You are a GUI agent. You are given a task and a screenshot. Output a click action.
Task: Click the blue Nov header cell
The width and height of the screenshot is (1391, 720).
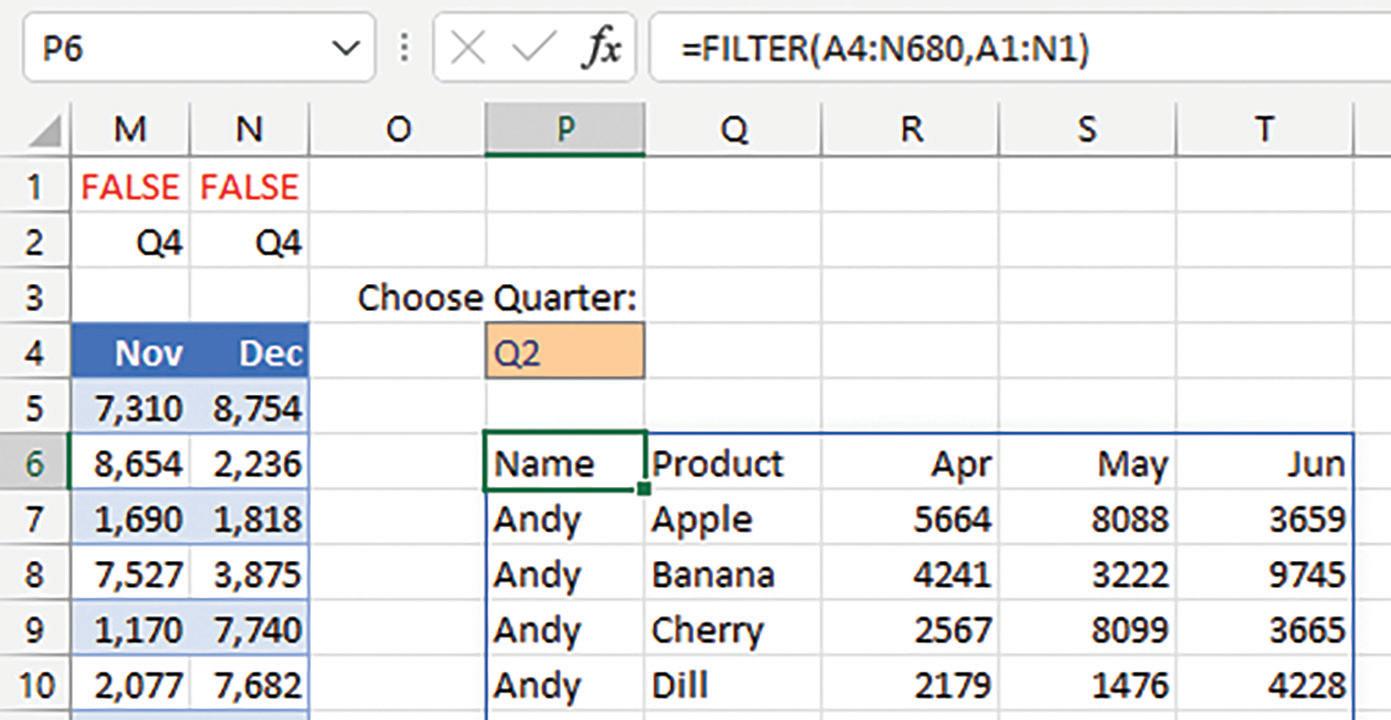point(131,352)
